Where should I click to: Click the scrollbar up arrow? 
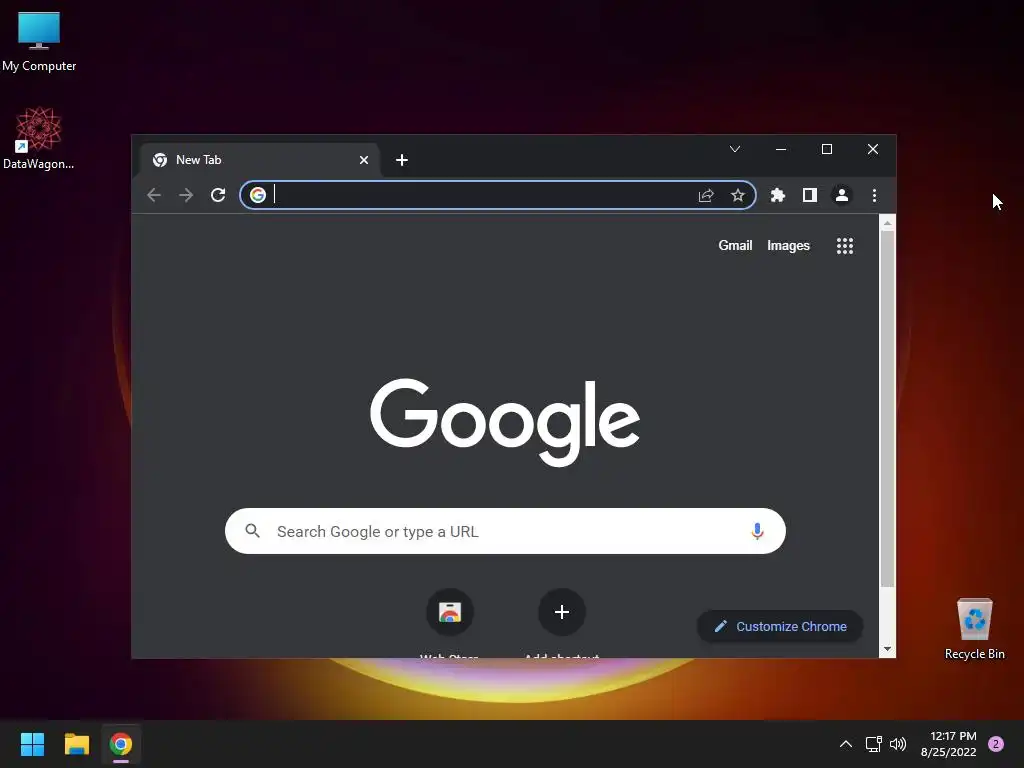888,223
